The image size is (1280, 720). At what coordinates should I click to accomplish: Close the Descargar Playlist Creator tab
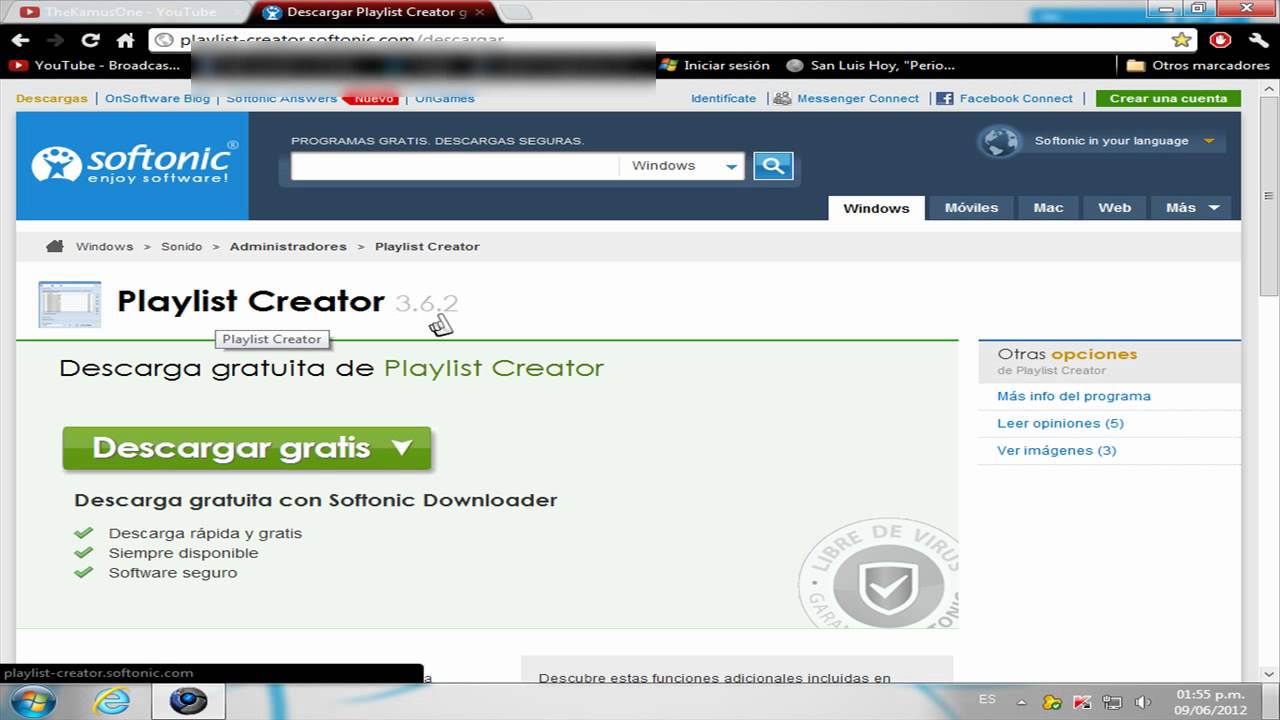point(480,12)
